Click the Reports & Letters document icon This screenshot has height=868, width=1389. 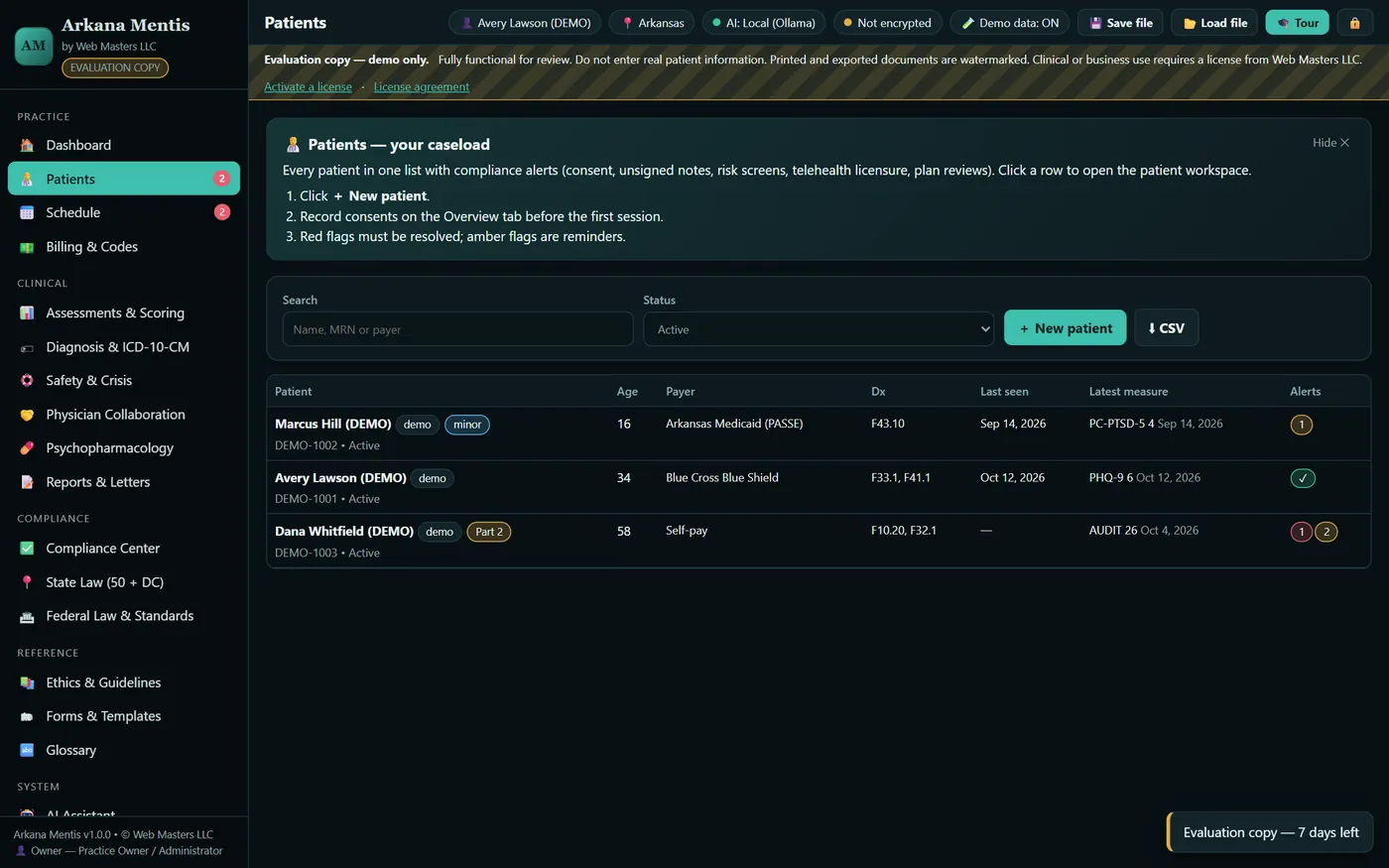tap(27, 482)
